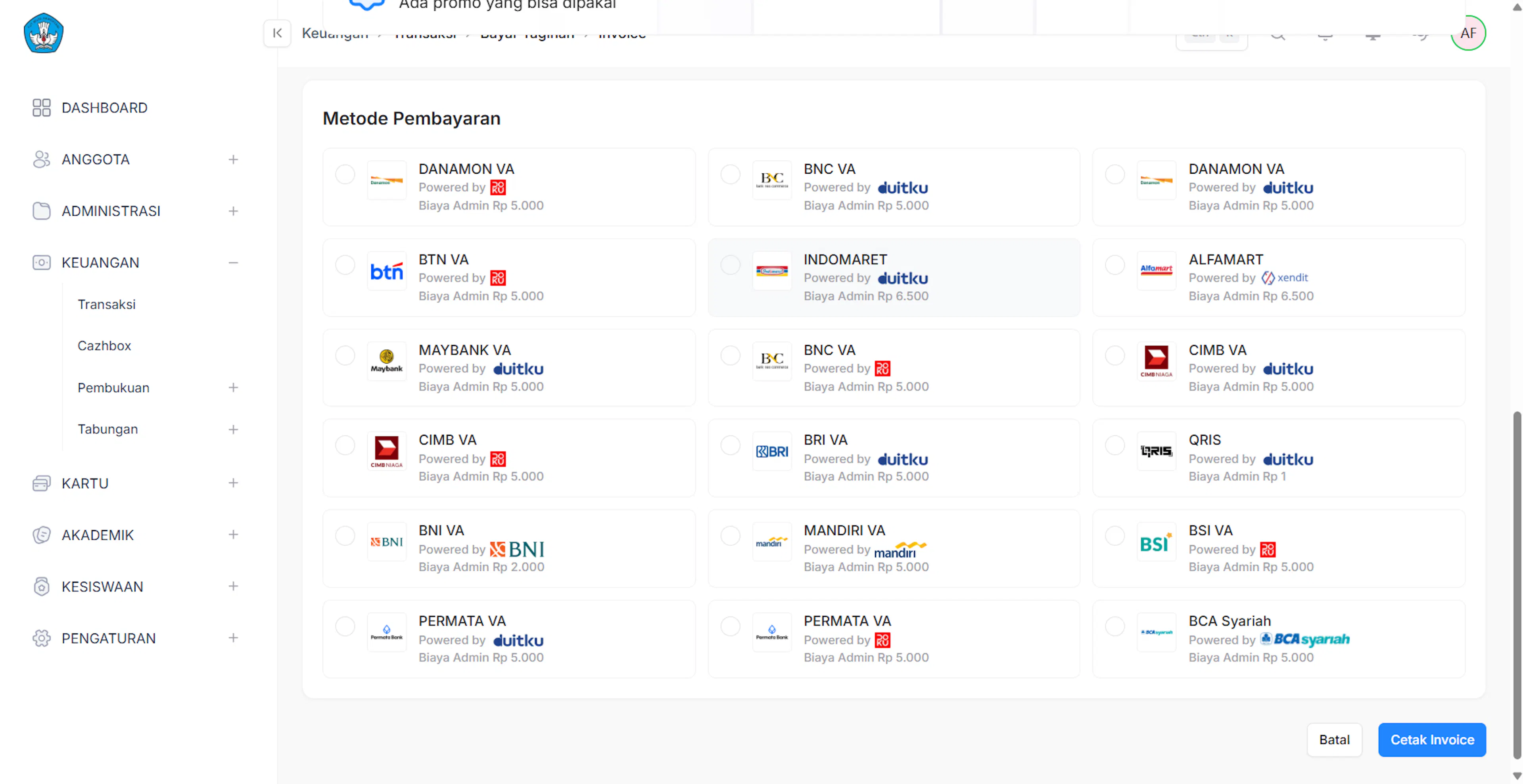The width and height of the screenshot is (1523, 784).
Task: Expand the Pembukuan submenu plus
Action: (x=234, y=388)
